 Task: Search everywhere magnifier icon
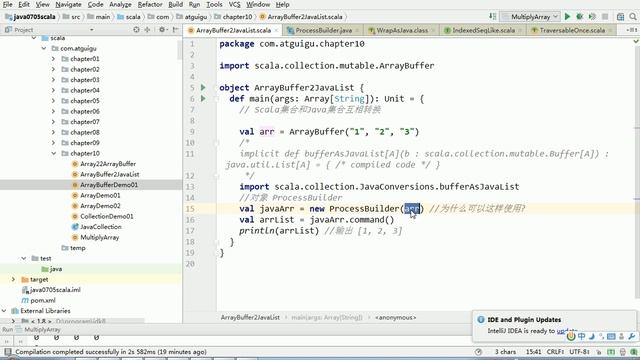[633, 16]
